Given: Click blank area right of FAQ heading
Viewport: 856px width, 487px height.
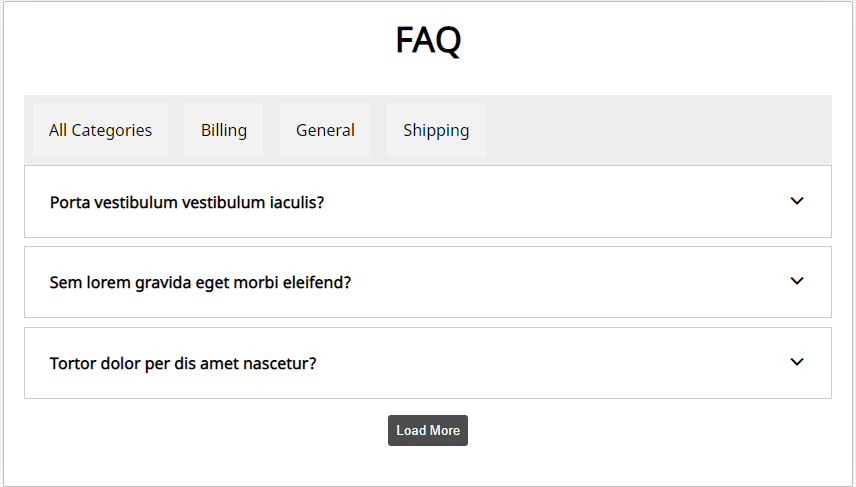Looking at the screenshot, I should coord(650,41).
